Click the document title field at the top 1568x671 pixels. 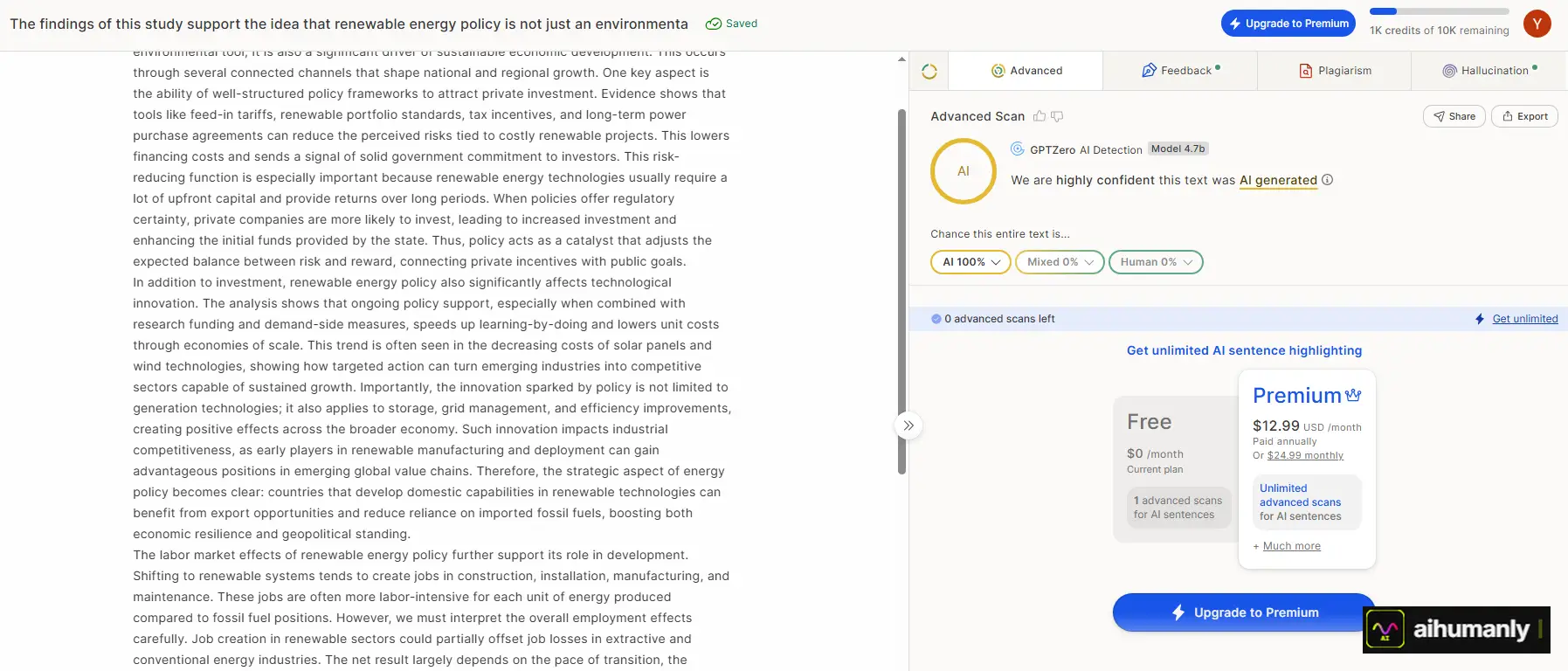349,24
